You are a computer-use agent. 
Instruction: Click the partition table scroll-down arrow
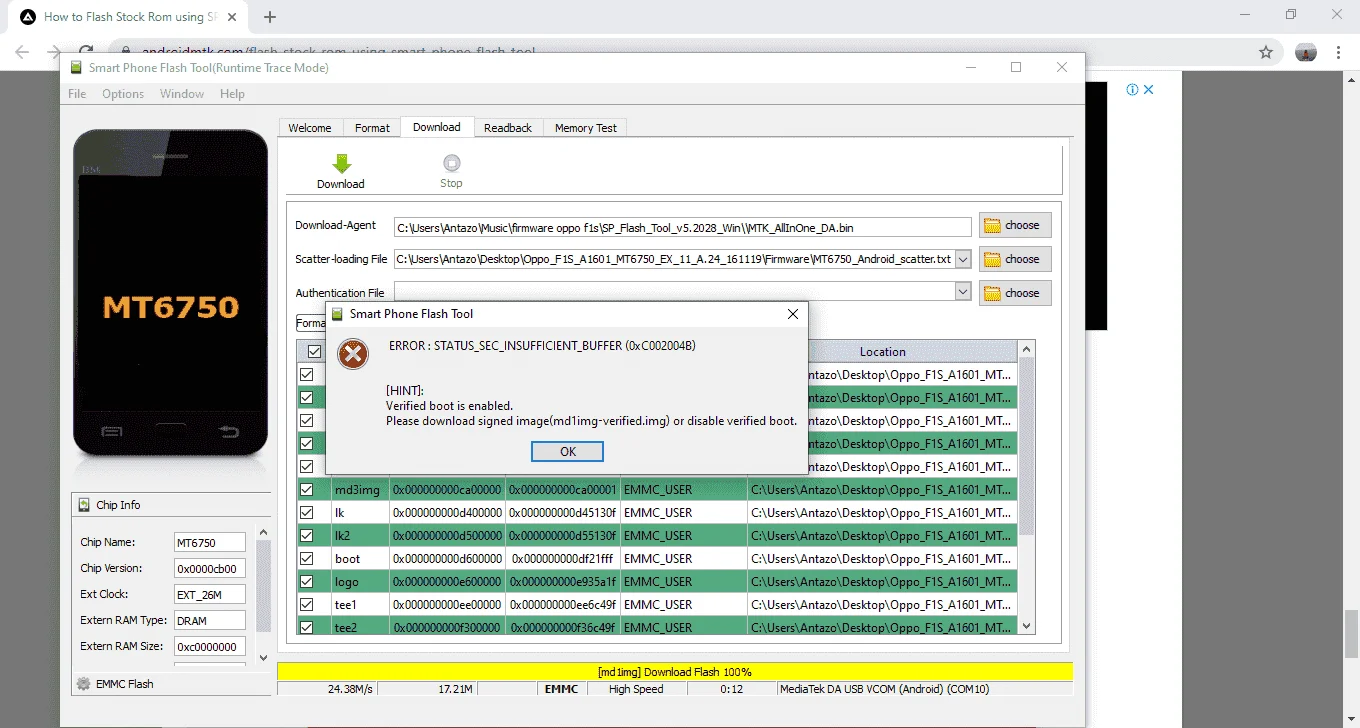[x=1025, y=625]
